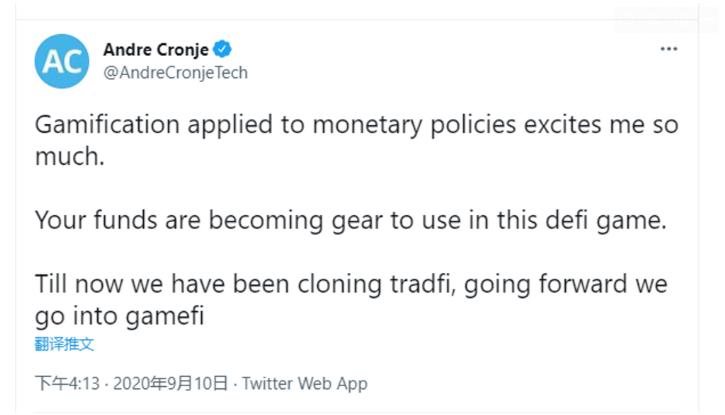Click the 2020年9月10日 date text
This screenshot has height=415, width=725.
(176, 383)
